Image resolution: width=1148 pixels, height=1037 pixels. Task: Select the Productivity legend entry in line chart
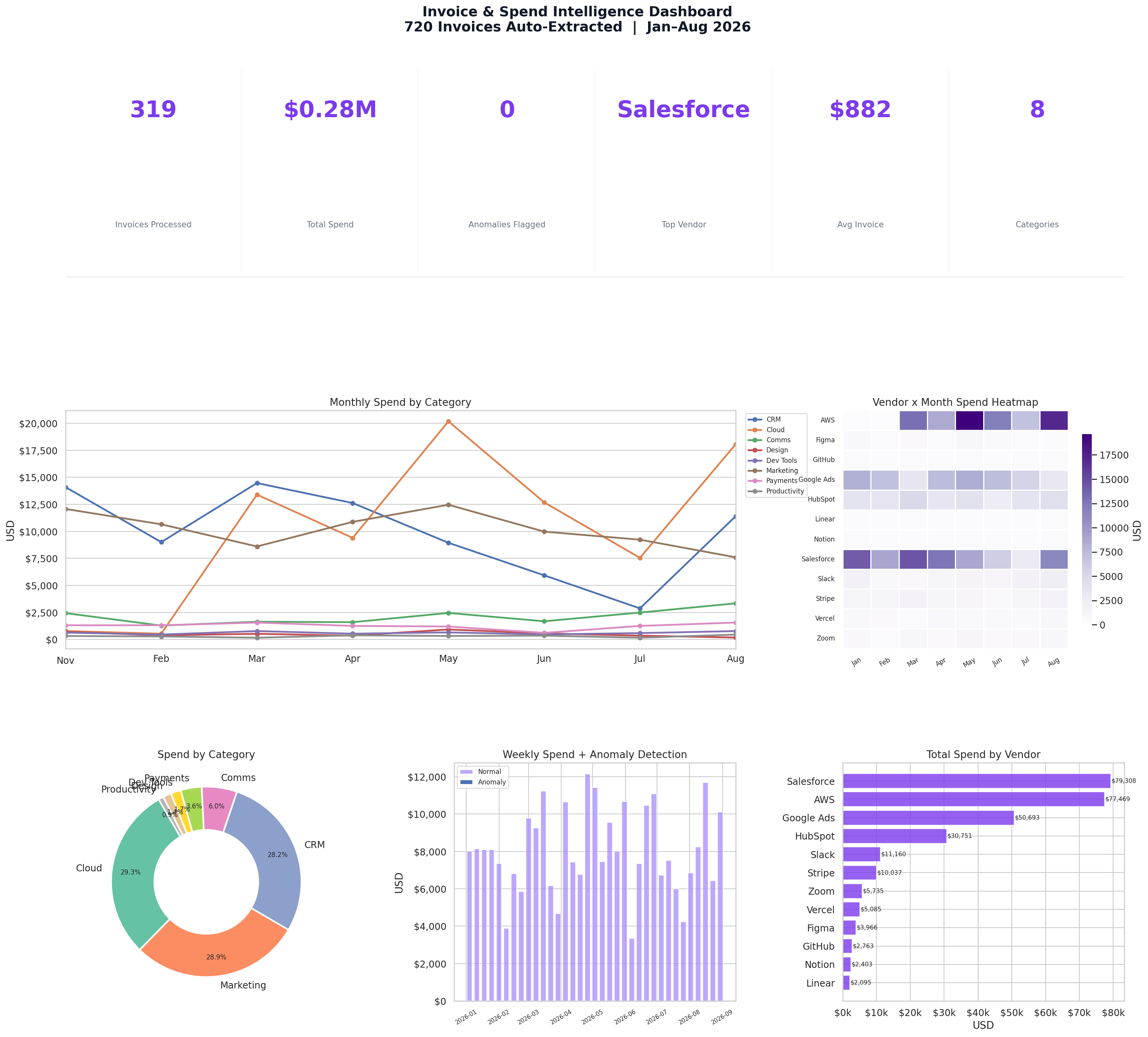(776, 491)
